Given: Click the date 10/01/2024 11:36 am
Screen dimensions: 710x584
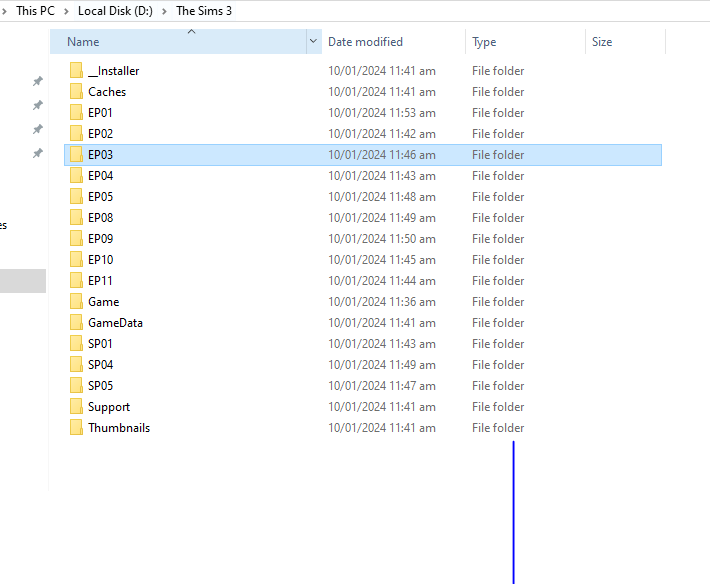Looking at the screenshot, I should [x=382, y=302].
